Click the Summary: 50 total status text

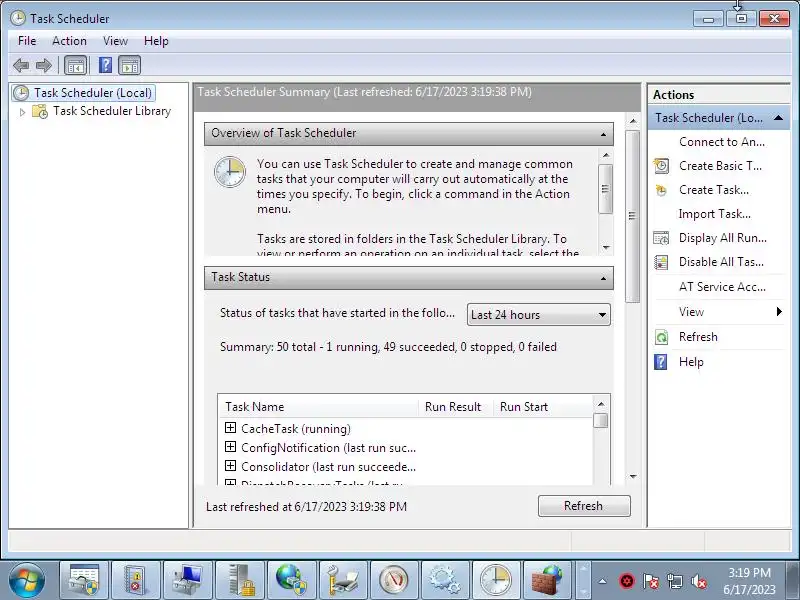coord(388,347)
